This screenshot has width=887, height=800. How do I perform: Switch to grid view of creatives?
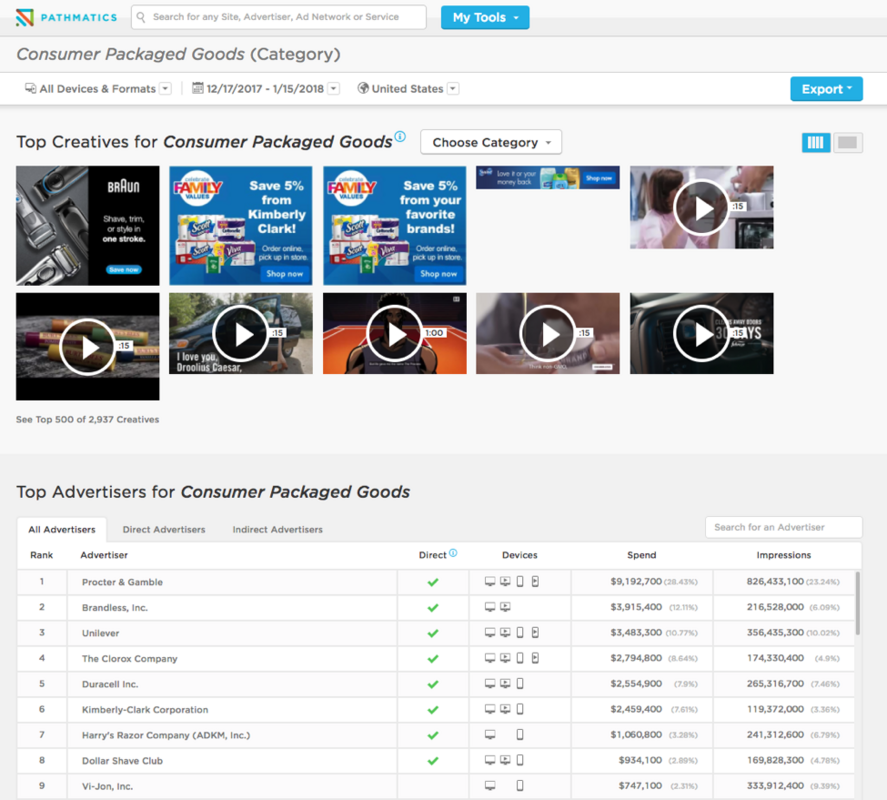(816, 143)
